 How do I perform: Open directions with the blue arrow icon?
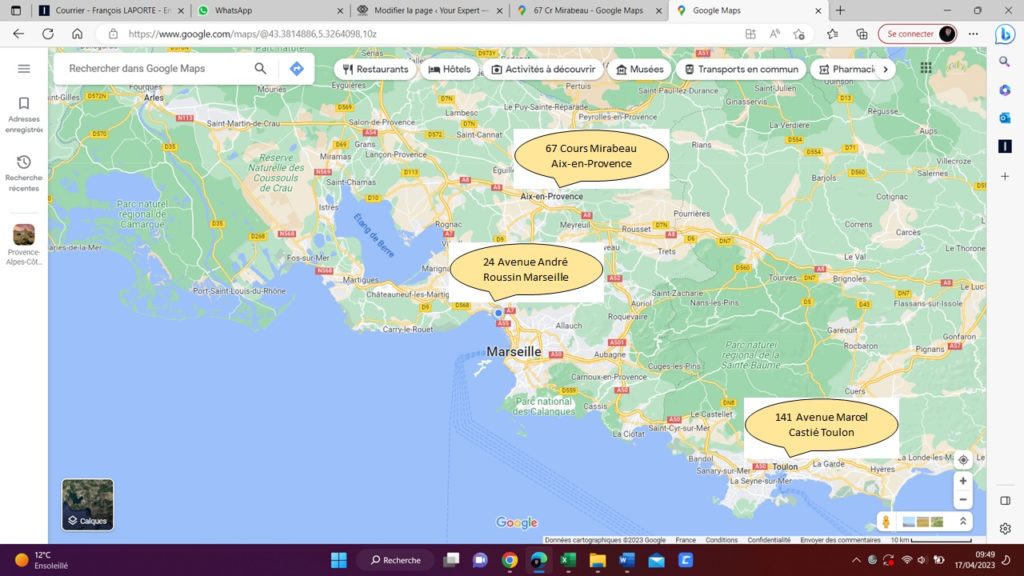(x=296, y=69)
